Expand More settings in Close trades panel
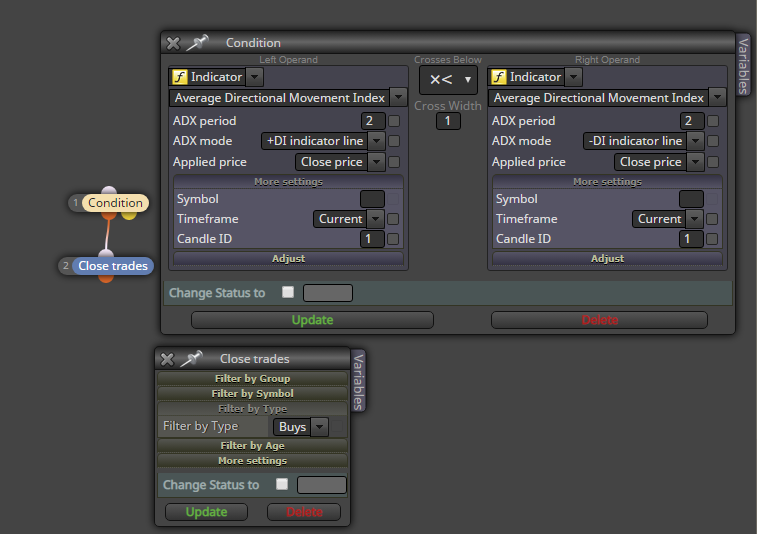 pos(252,461)
